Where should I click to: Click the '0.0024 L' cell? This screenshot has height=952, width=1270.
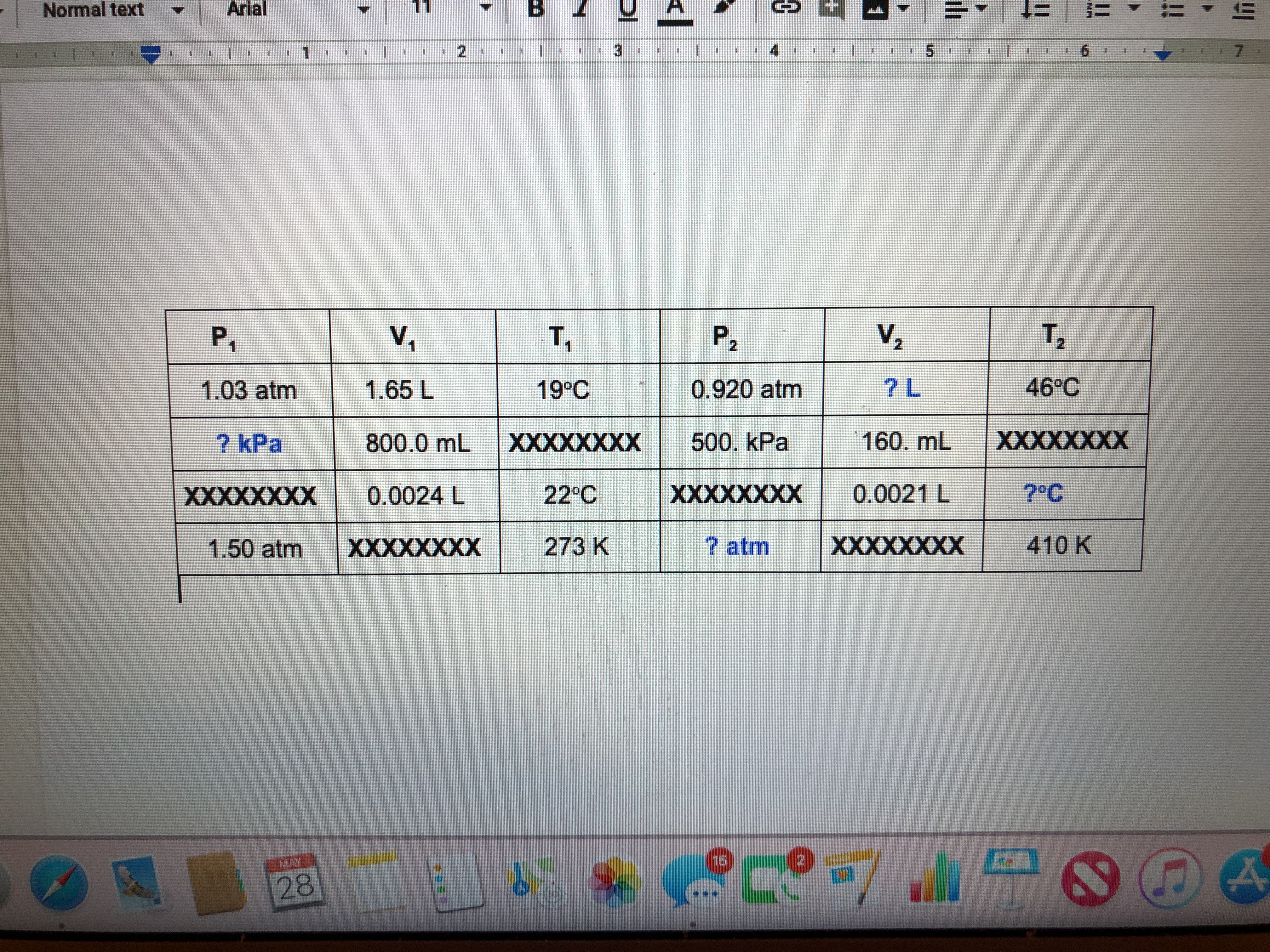point(418,496)
